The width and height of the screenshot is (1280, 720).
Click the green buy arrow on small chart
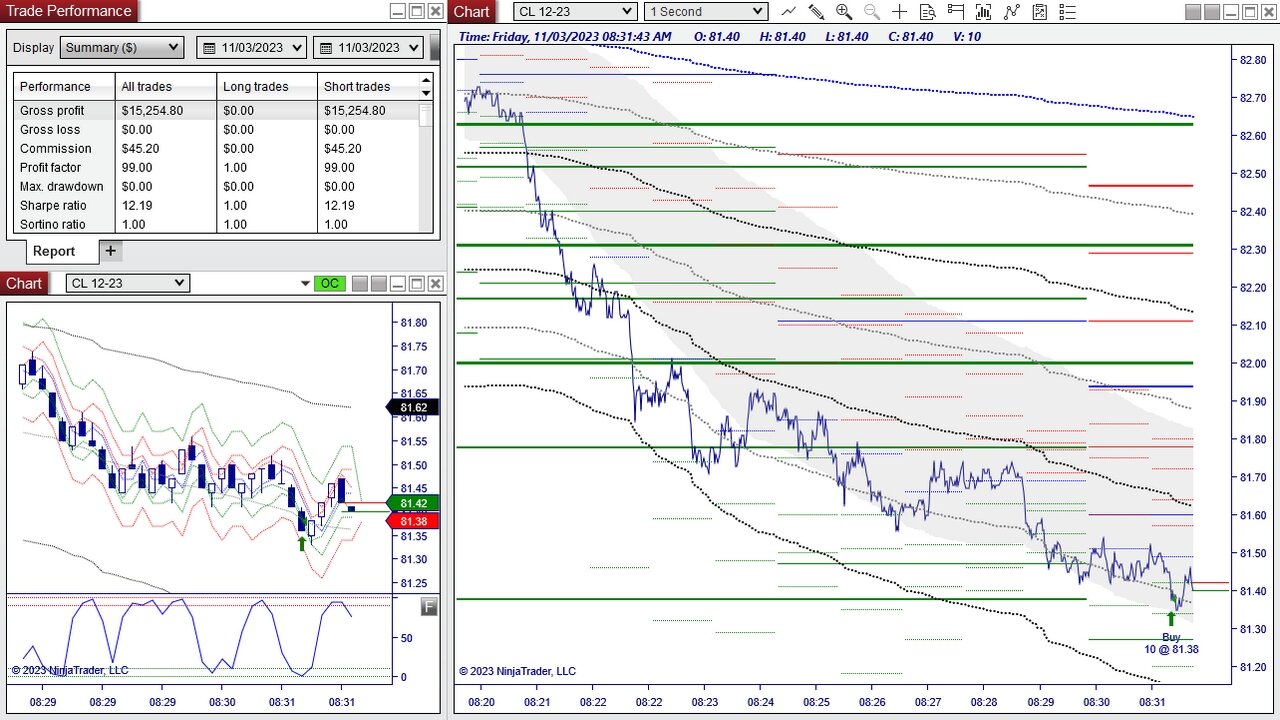click(x=301, y=543)
